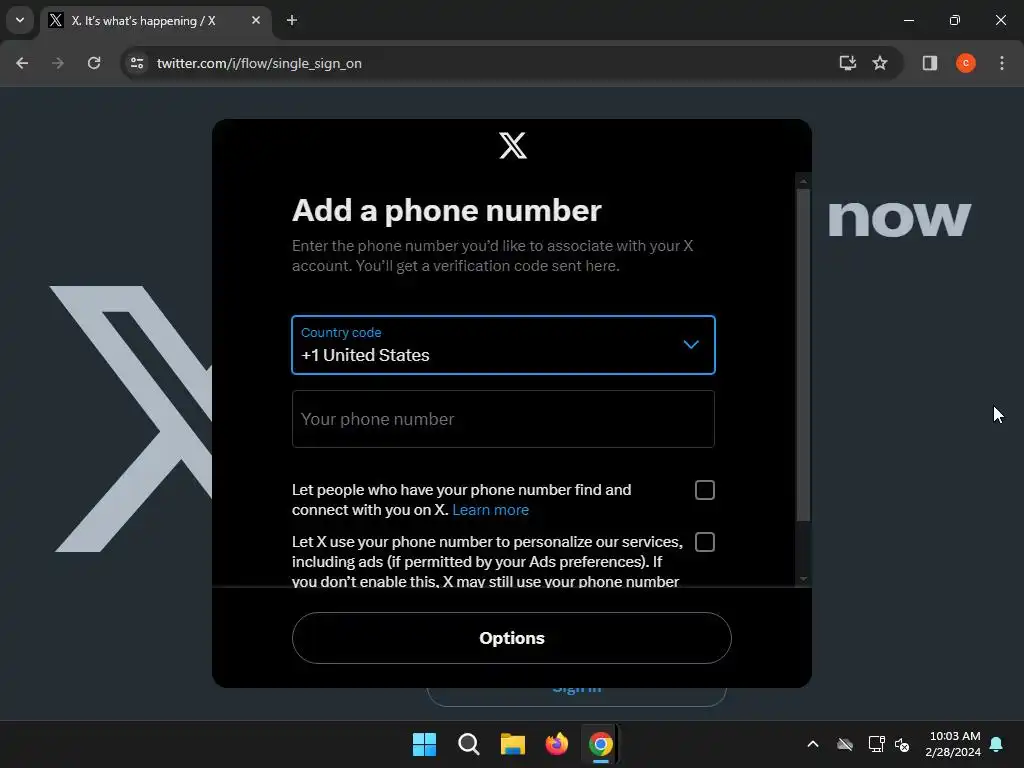
Task: Open the Learn more link
Action: [490, 510]
